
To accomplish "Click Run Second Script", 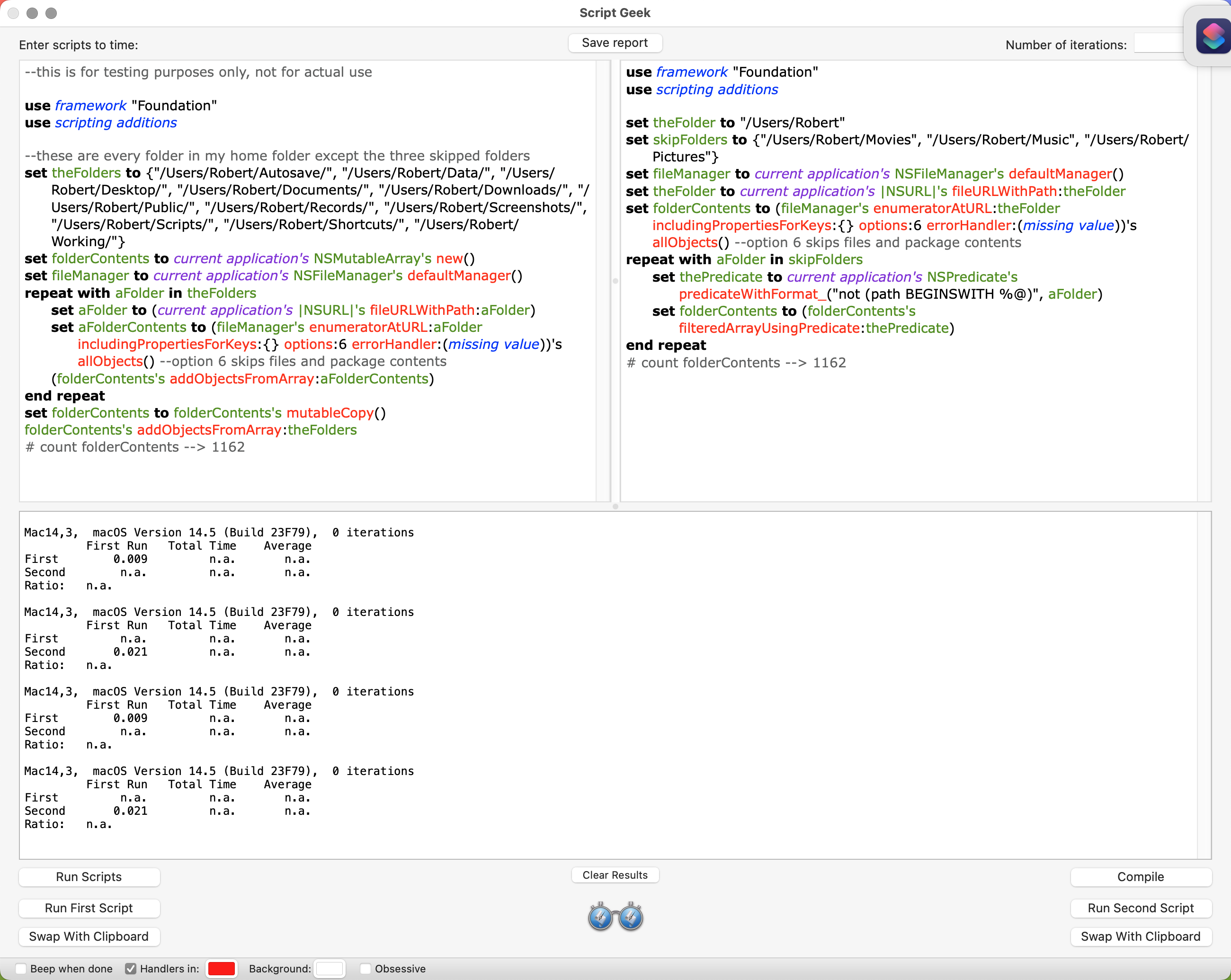I will tap(1140, 908).
